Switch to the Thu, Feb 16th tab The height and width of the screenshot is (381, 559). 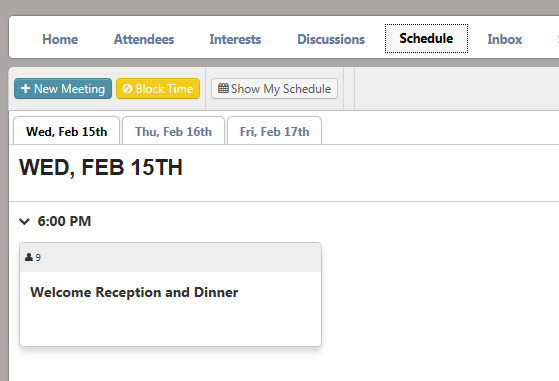(x=173, y=131)
